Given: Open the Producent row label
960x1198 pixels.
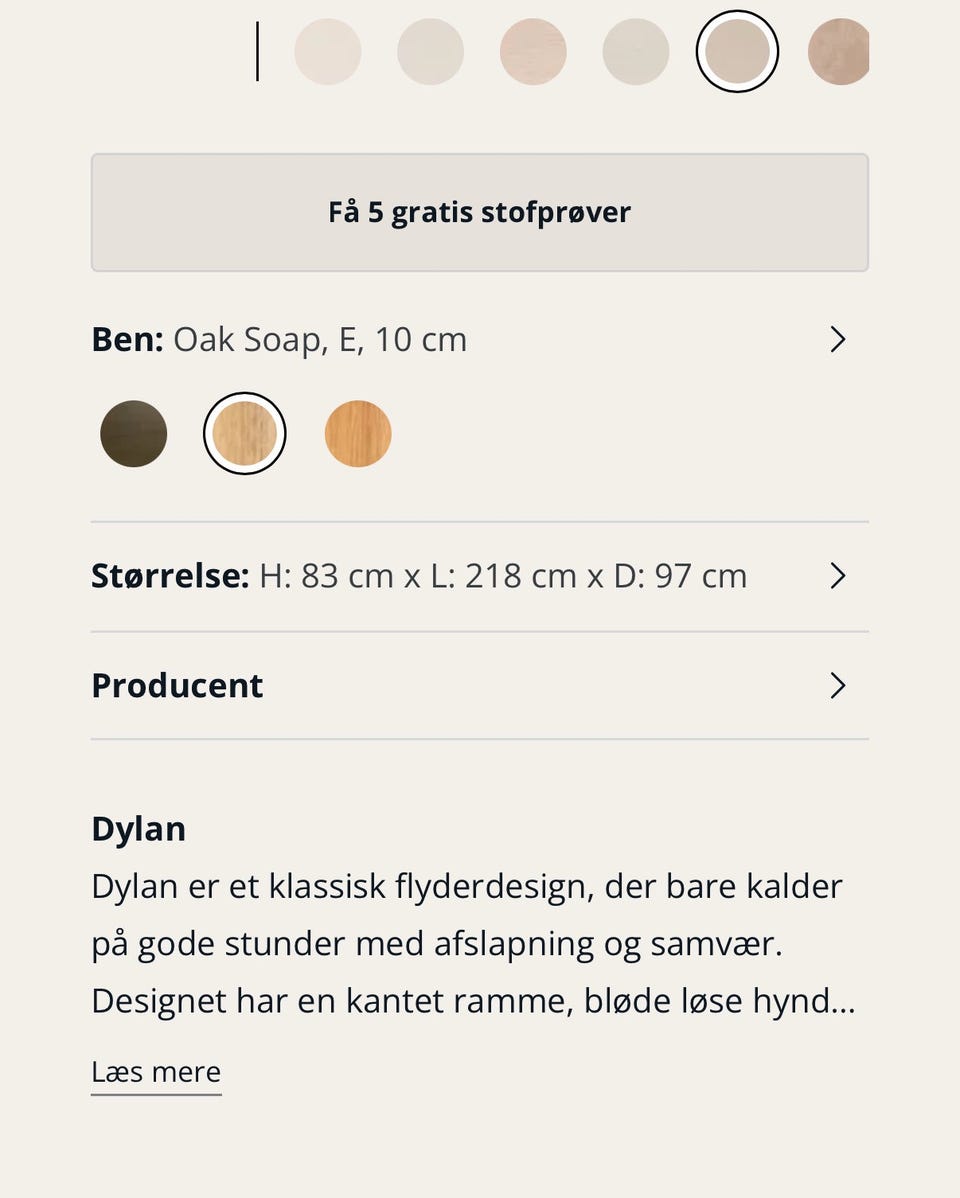Looking at the screenshot, I should pyautogui.click(x=177, y=686).
